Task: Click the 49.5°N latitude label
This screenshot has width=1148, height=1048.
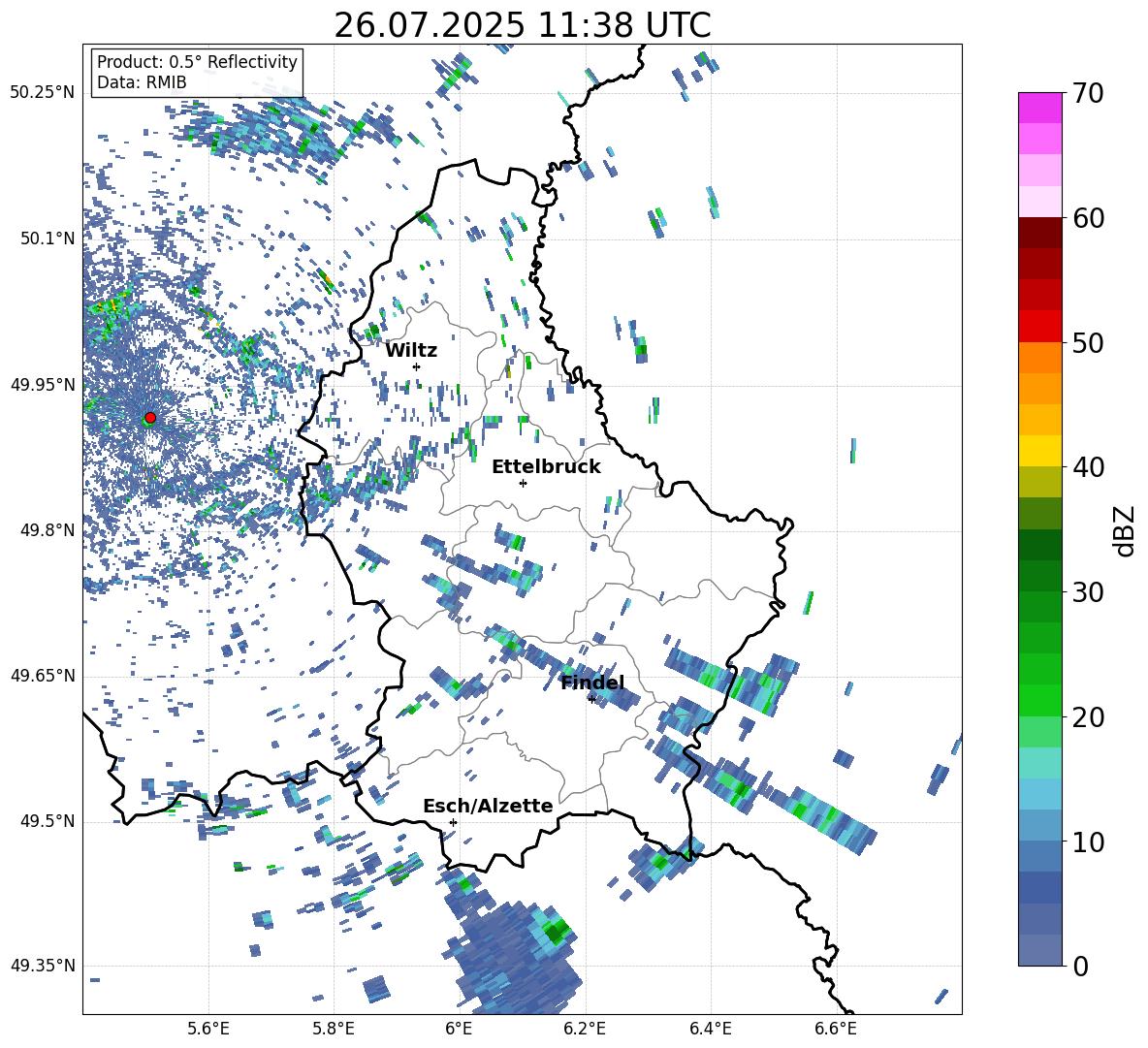Action: (48, 821)
